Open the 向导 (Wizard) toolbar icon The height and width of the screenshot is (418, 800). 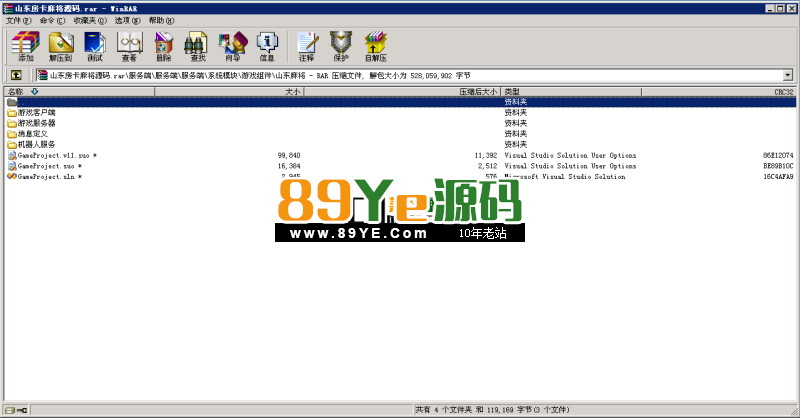pyautogui.click(x=233, y=46)
